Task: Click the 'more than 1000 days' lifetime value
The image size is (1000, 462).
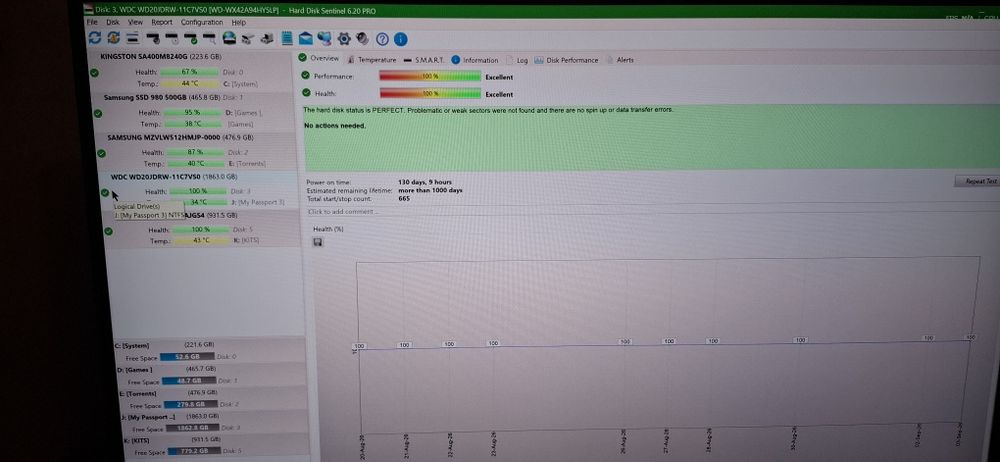Action: (x=430, y=190)
